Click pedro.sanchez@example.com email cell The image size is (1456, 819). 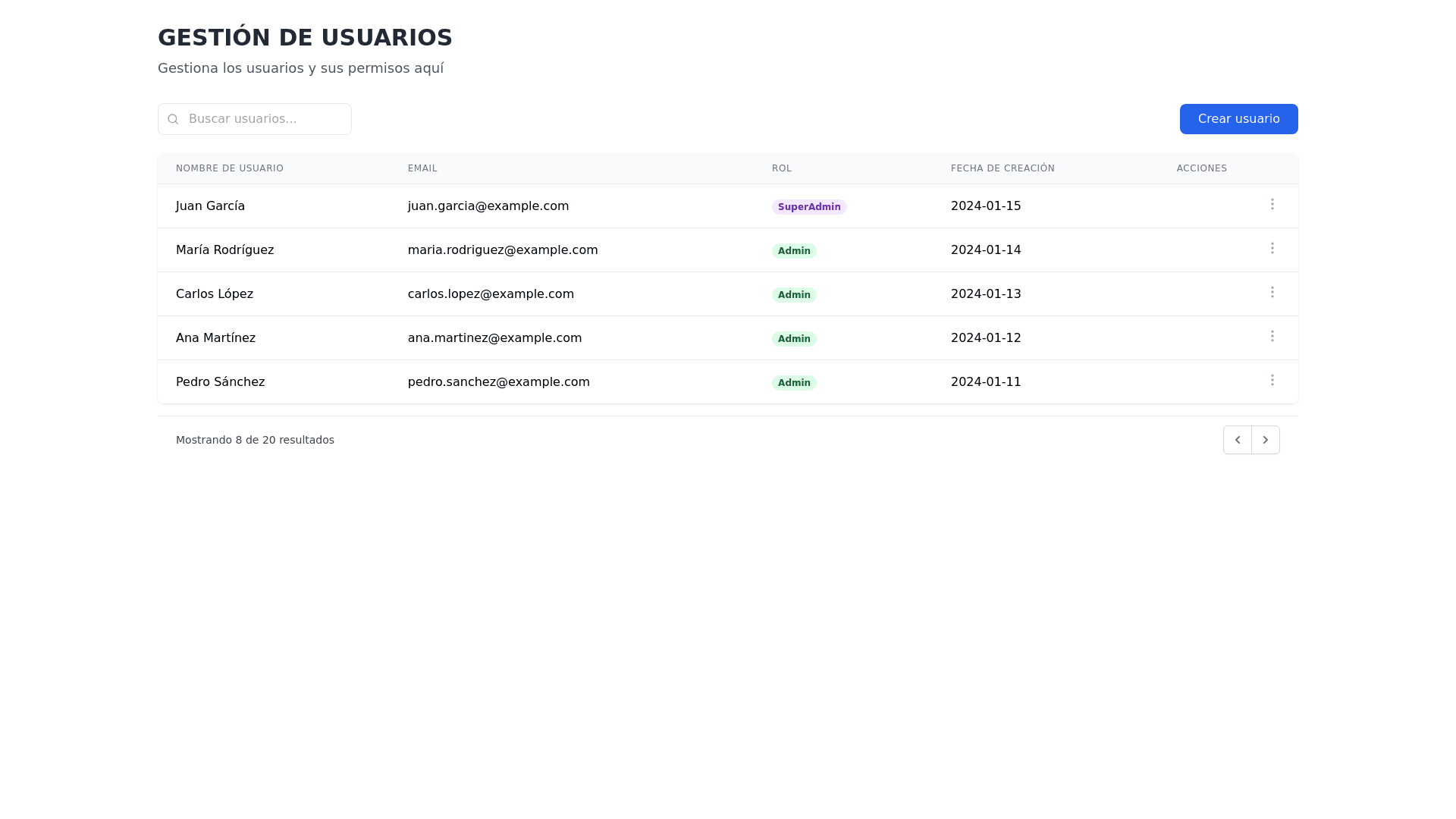coord(498,382)
